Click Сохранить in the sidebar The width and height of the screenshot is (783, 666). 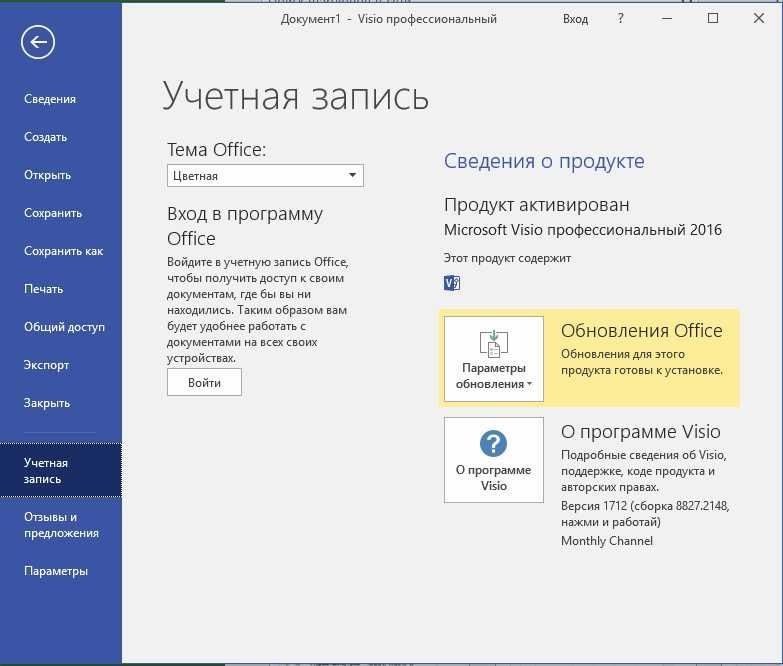(53, 213)
